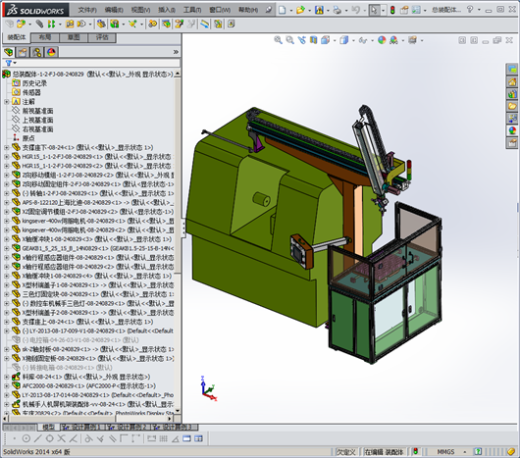Click the New document icon
This screenshot has width=520, height=458.
point(282,10)
